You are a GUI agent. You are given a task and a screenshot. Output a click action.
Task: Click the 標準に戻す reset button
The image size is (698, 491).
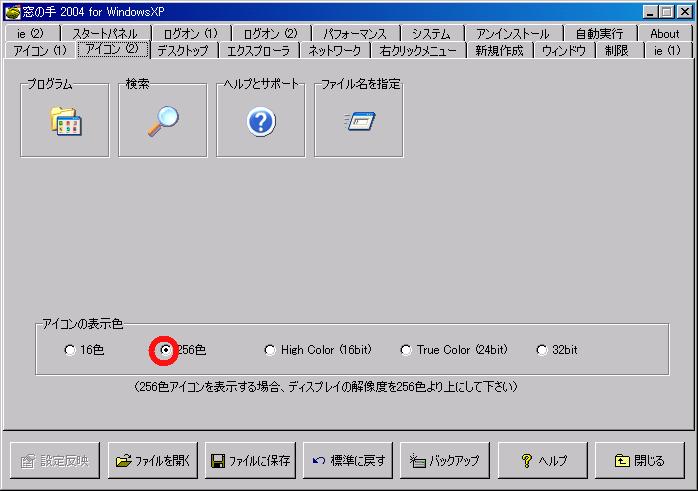tap(348, 460)
